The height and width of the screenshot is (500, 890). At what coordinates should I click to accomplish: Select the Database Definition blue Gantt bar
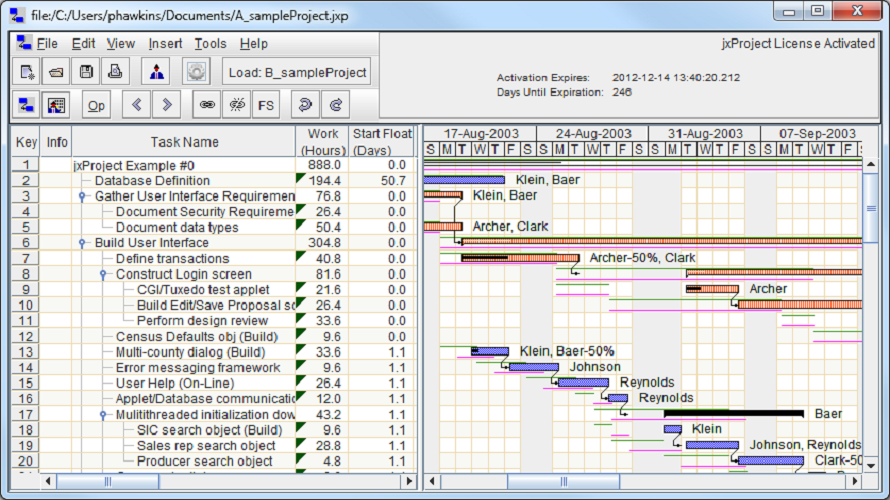464,180
